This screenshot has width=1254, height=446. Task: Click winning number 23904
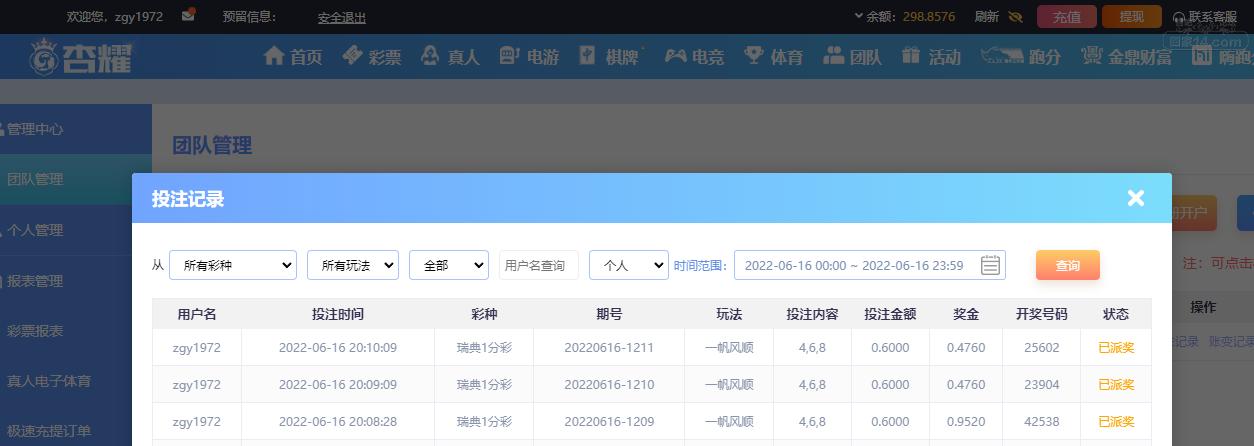1042,385
